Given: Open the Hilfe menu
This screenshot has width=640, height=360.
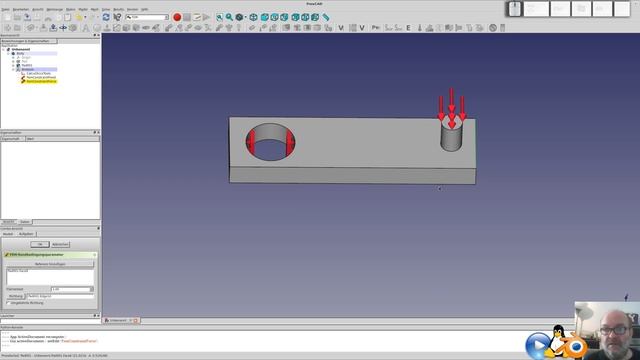Looking at the screenshot, I should click(144, 9).
